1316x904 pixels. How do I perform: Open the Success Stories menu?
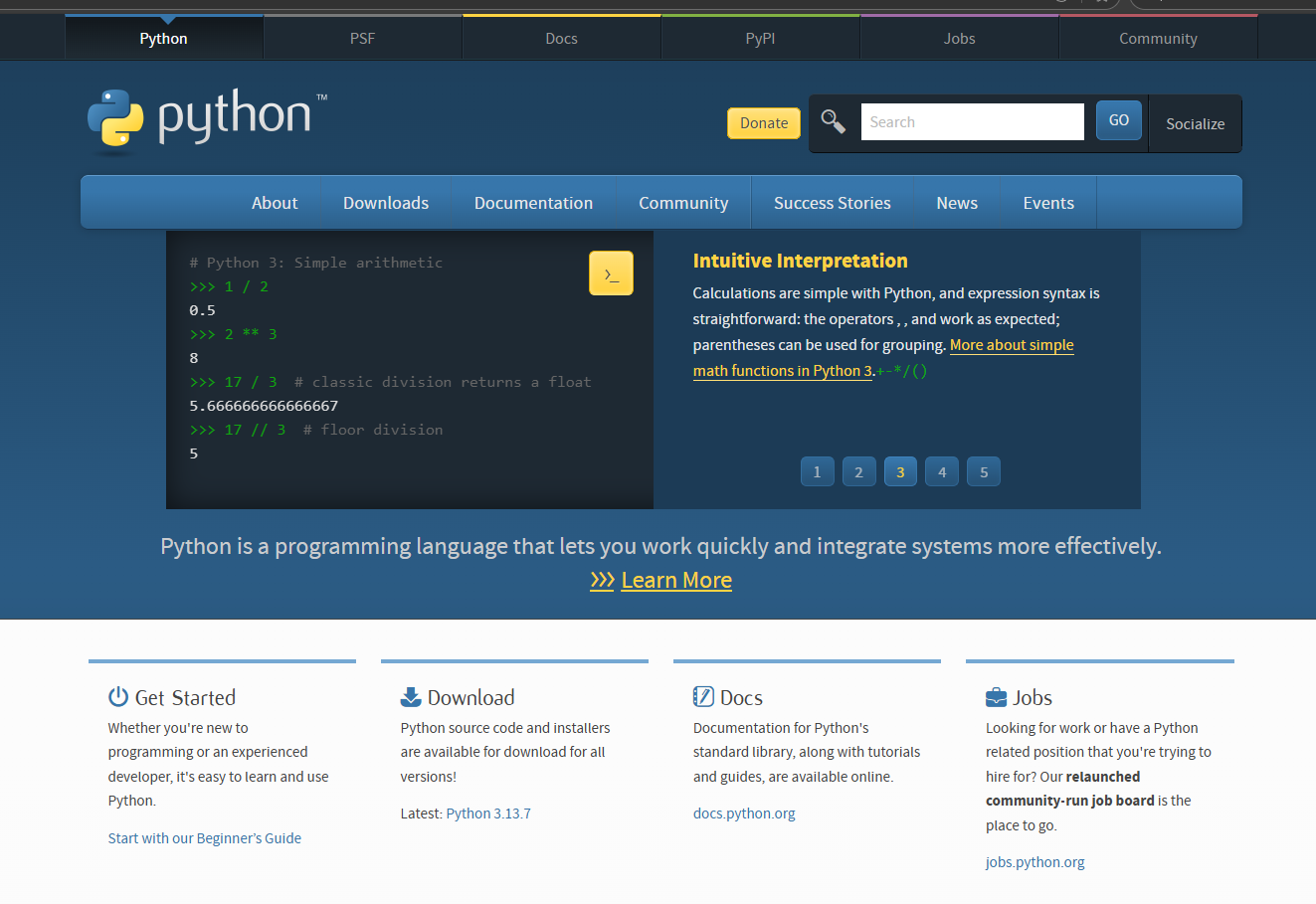tap(833, 203)
